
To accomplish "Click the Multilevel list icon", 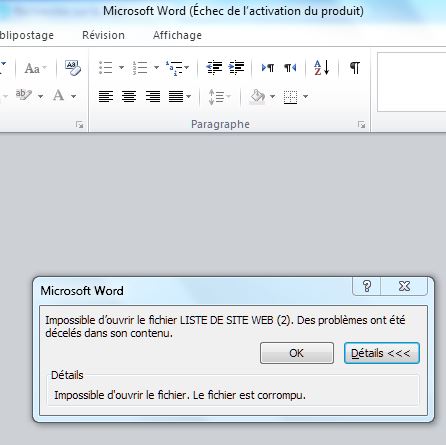I will coord(174,68).
